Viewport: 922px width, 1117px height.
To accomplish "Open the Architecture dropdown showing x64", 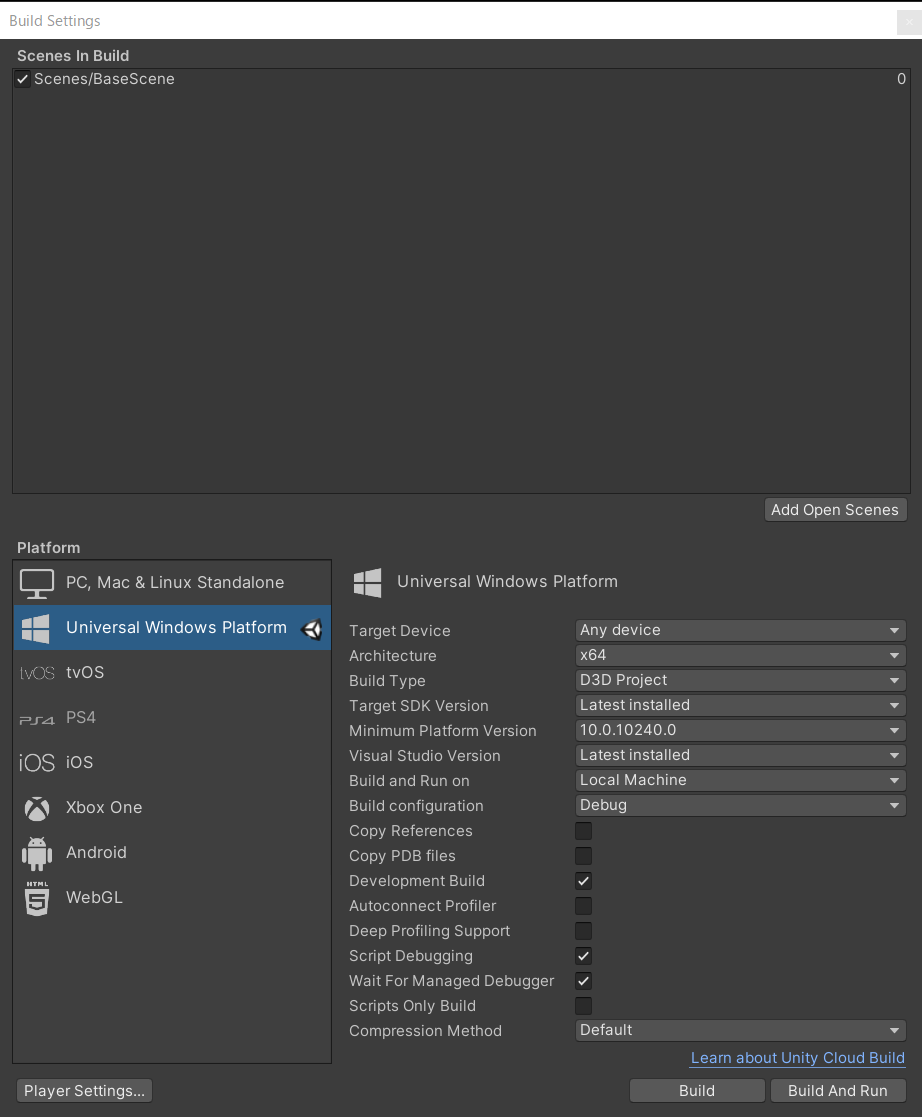I will [x=740, y=655].
